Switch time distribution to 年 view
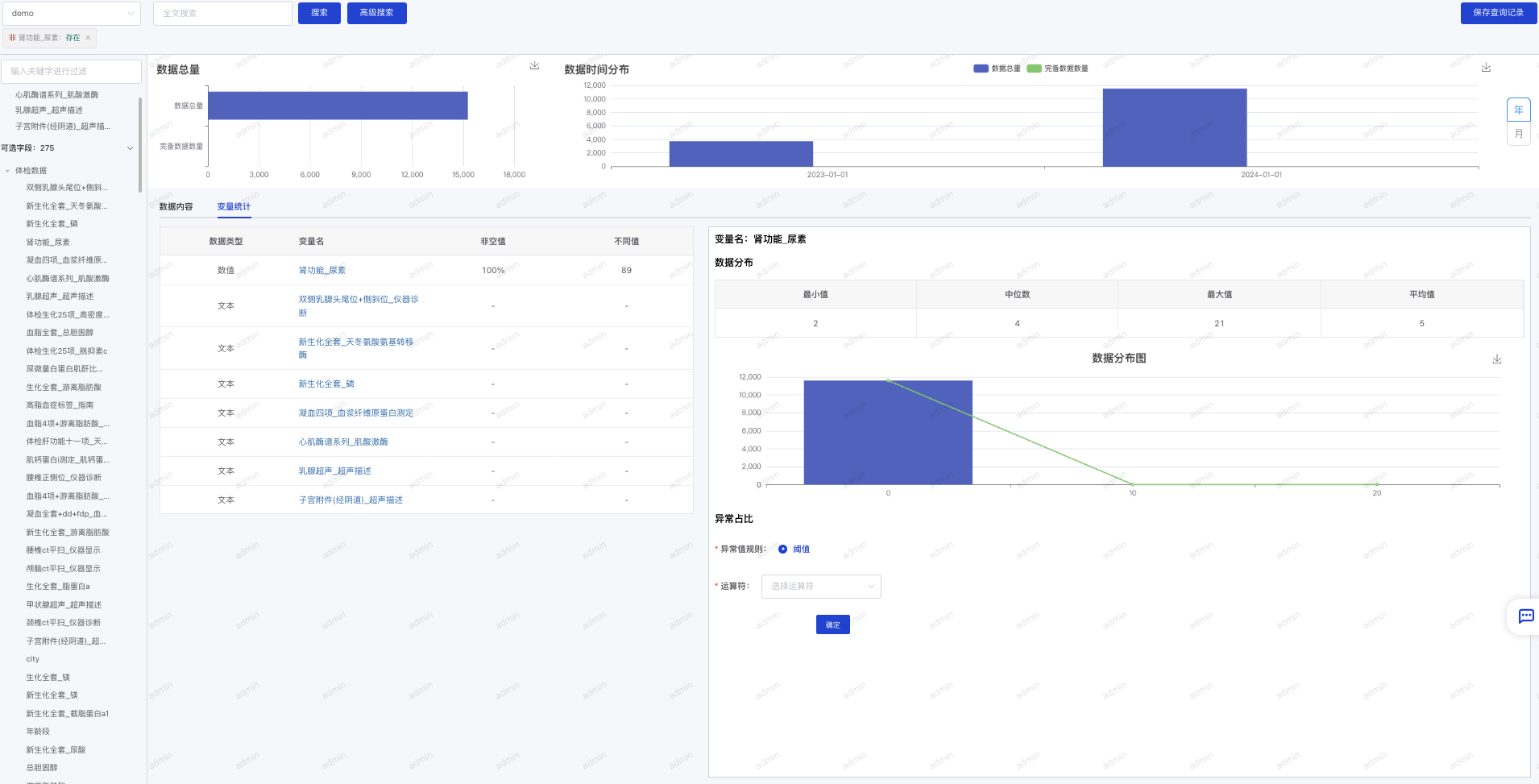 click(1518, 110)
